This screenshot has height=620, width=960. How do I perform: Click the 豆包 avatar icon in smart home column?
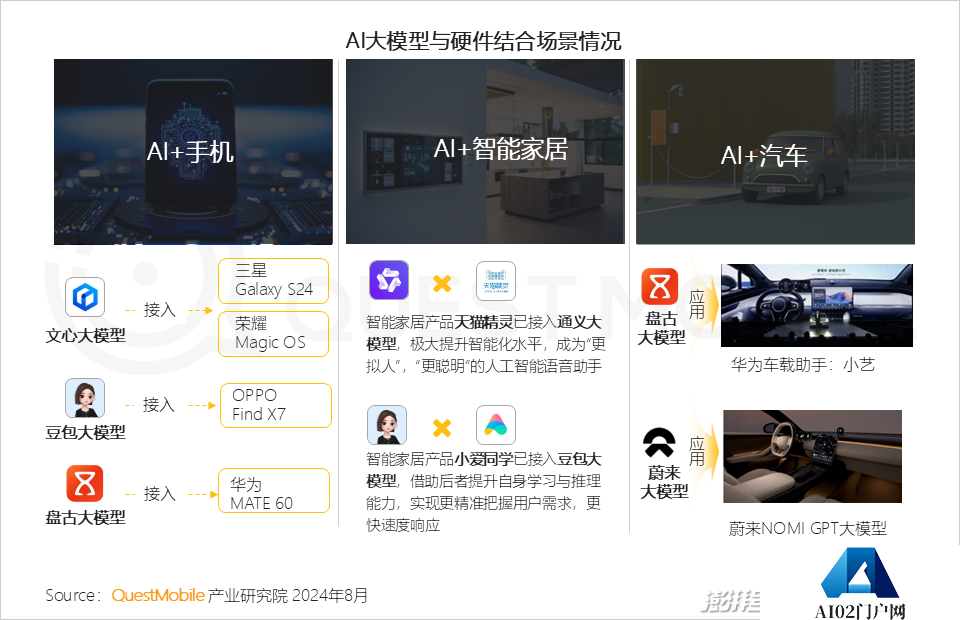[x=387, y=425]
